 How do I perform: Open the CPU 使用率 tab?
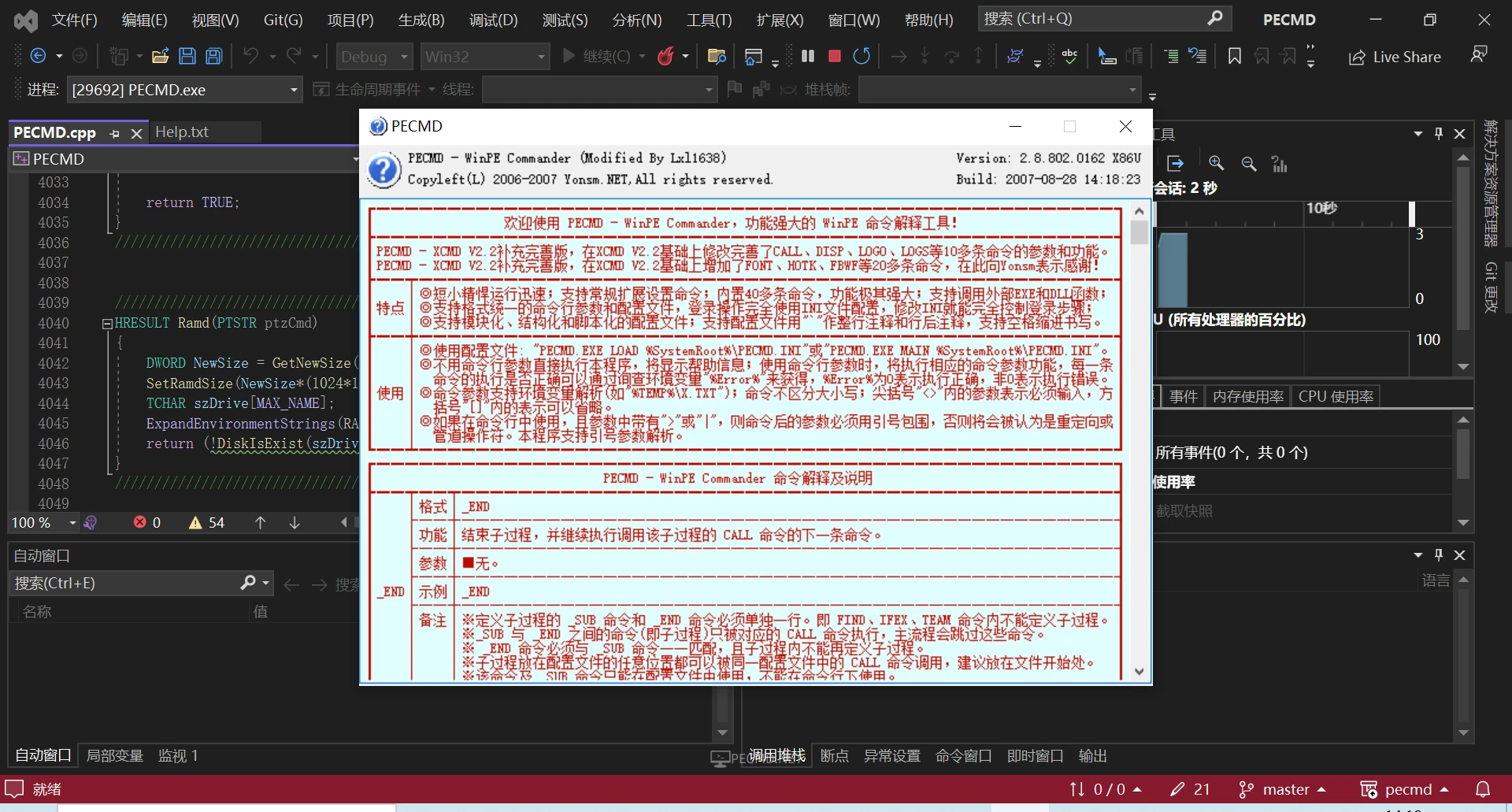[1336, 396]
